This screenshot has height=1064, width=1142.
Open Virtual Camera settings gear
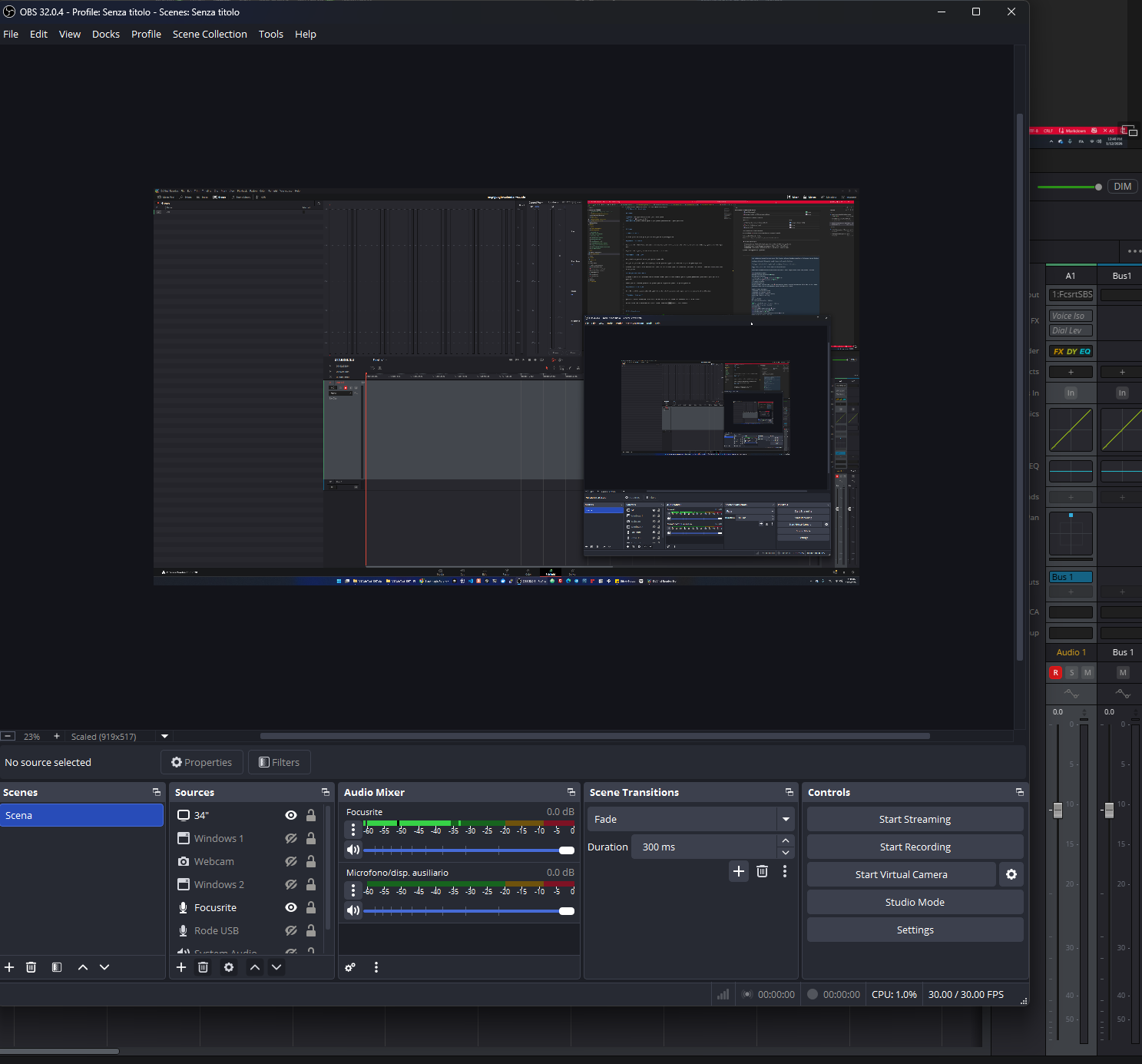[1011, 874]
